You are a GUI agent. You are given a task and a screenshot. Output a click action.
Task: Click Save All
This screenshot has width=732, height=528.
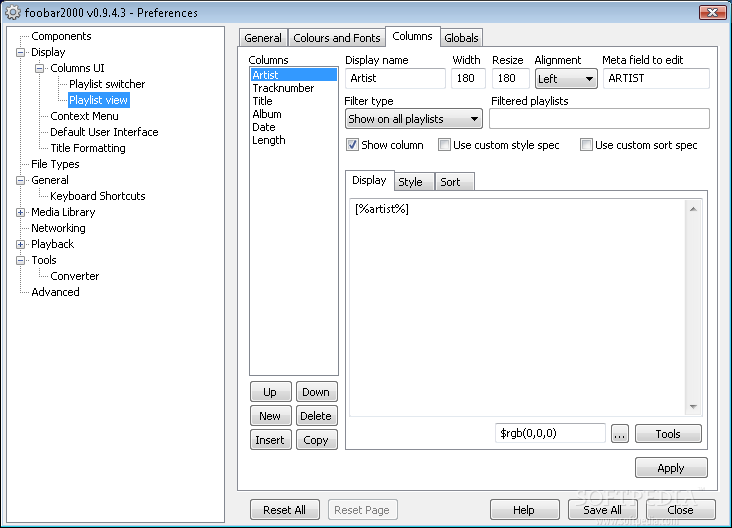click(x=602, y=510)
